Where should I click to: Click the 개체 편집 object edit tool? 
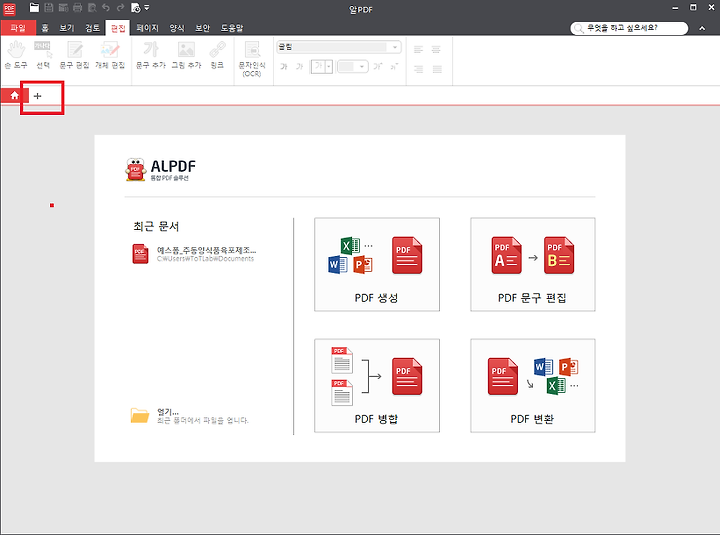point(110,55)
